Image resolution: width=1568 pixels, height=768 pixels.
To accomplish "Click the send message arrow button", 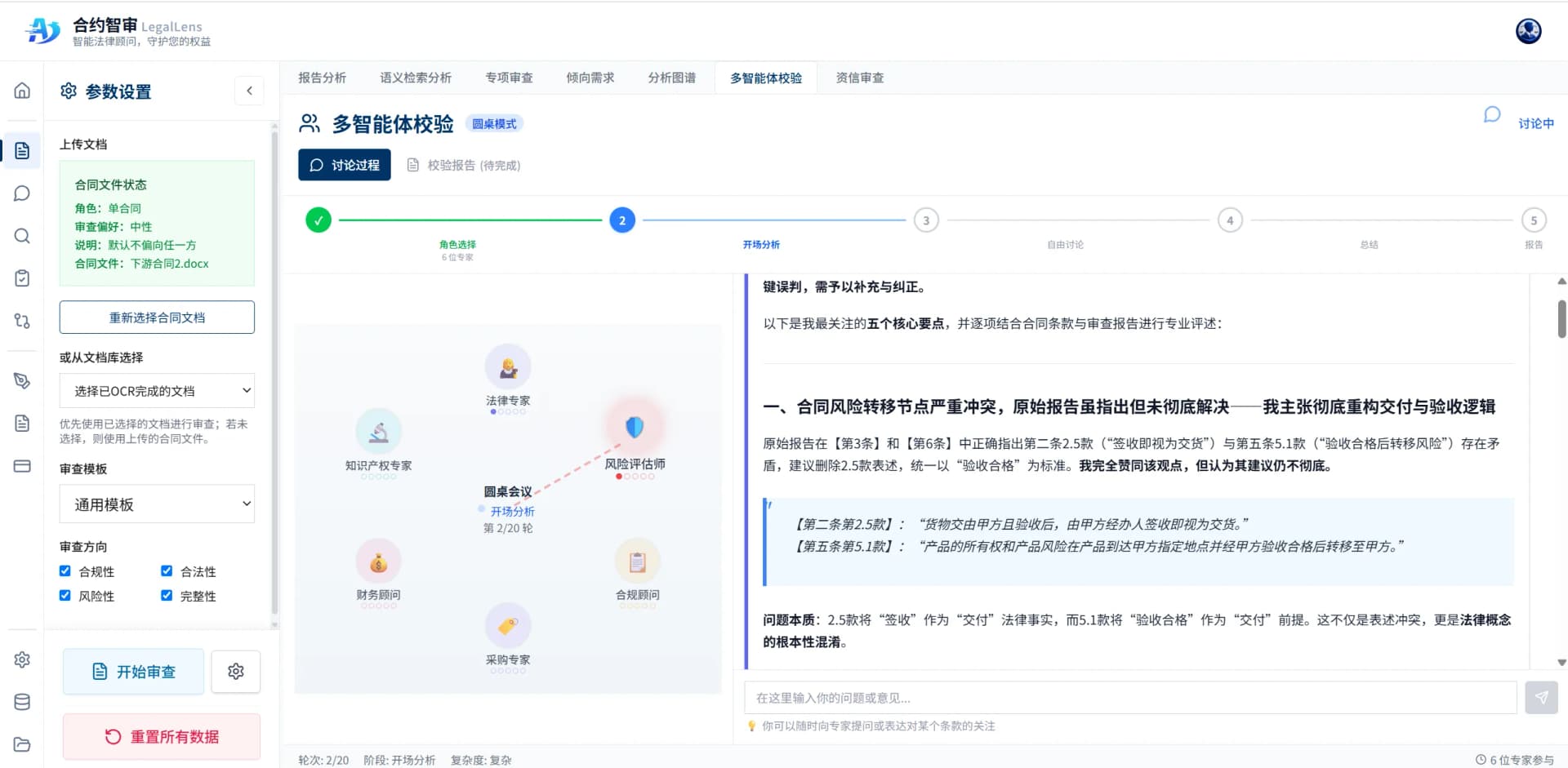I will pos(1541,698).
